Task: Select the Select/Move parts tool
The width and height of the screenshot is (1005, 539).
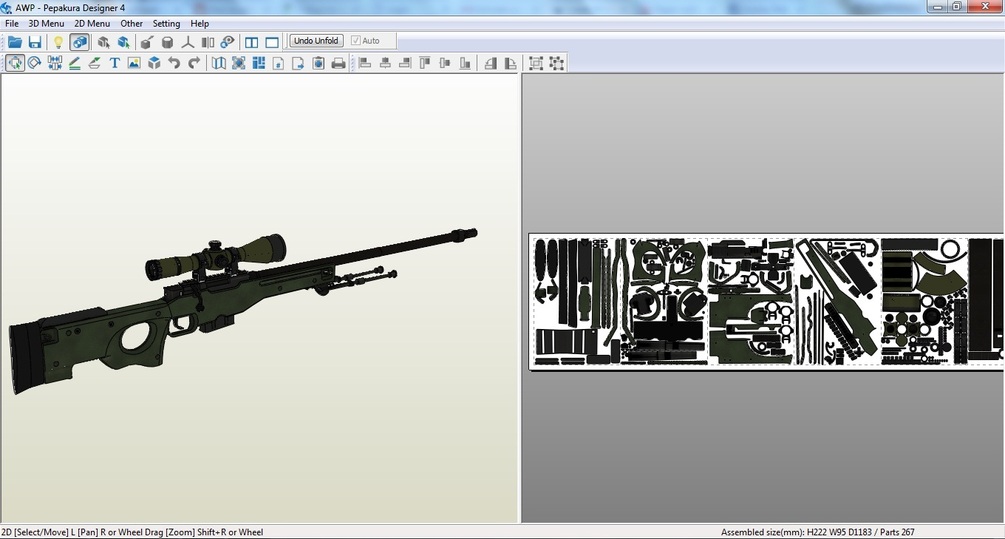Action: (15, 63)
